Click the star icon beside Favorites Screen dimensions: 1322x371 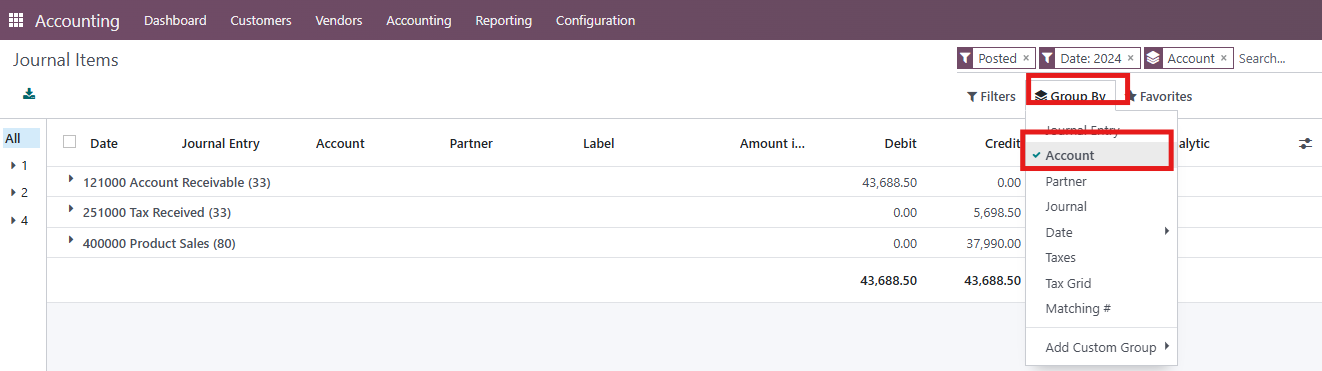(1132, 97)
